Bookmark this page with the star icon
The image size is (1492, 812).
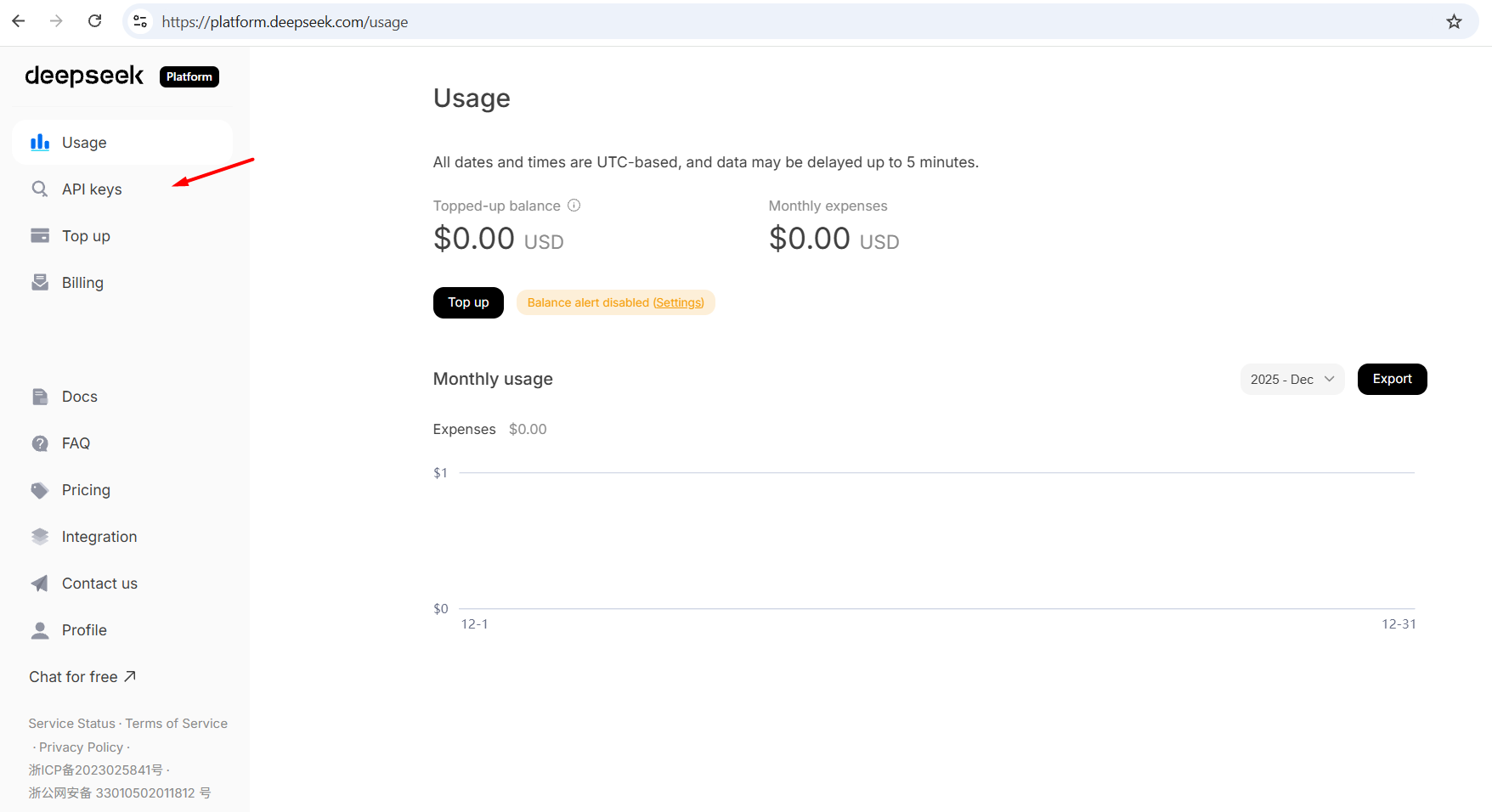click(x=1454, y=22)
